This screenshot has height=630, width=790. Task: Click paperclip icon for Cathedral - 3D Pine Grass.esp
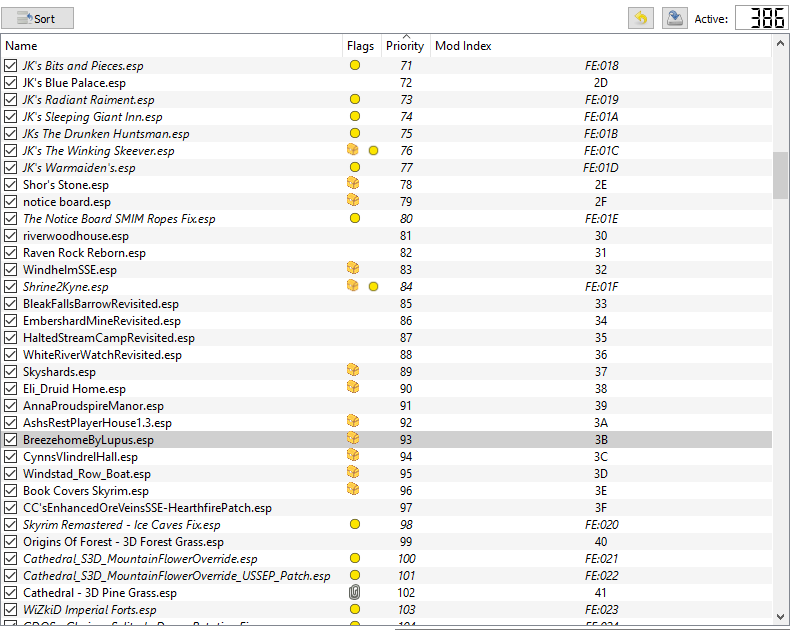(354, 592)
